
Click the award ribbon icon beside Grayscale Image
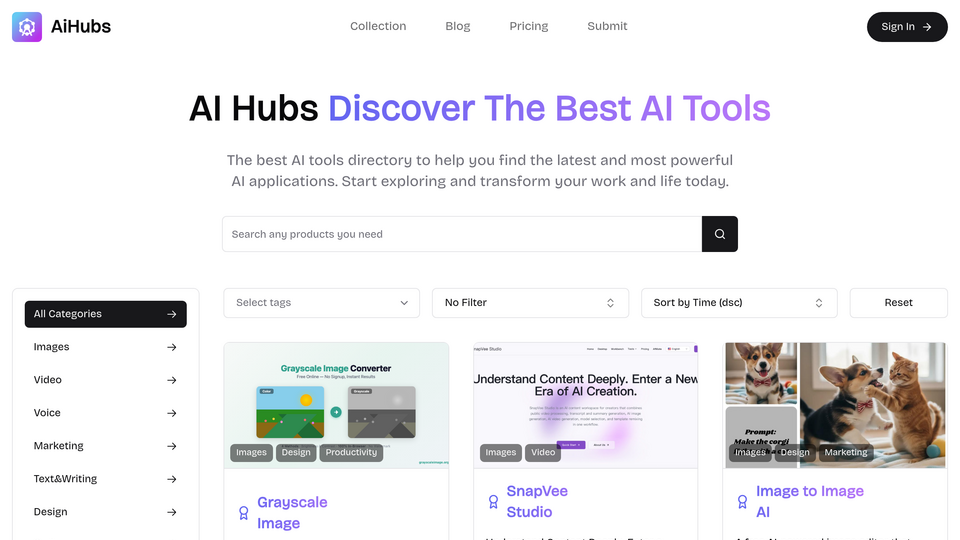pos(244,513)
